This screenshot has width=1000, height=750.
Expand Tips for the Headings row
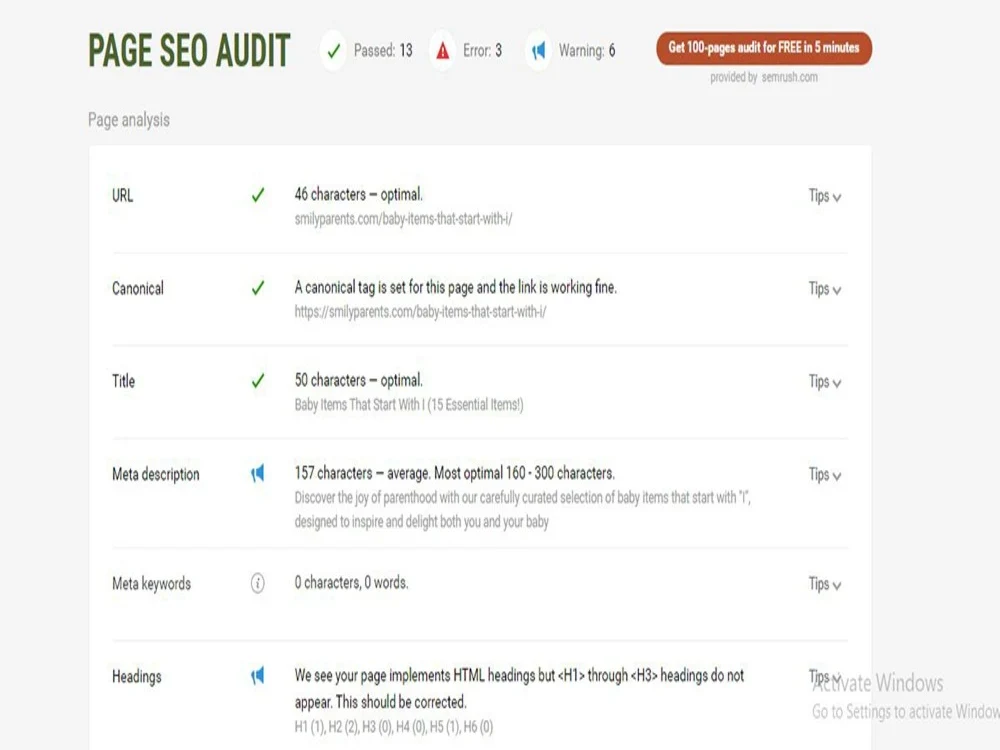(825, 676)
